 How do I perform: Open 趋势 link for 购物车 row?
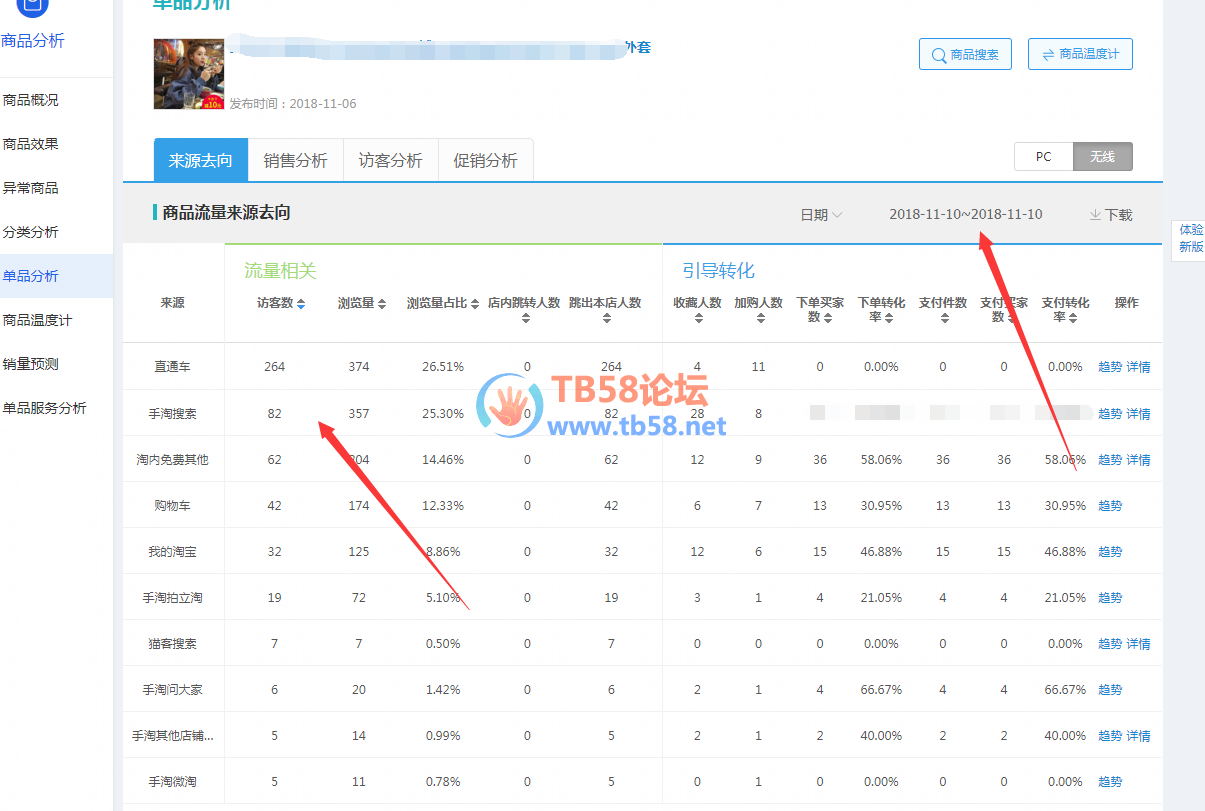[1110, 506]
